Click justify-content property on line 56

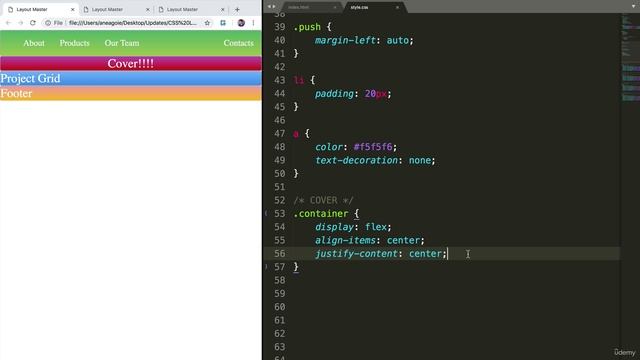pyautogui.click(x=356, y=254)
